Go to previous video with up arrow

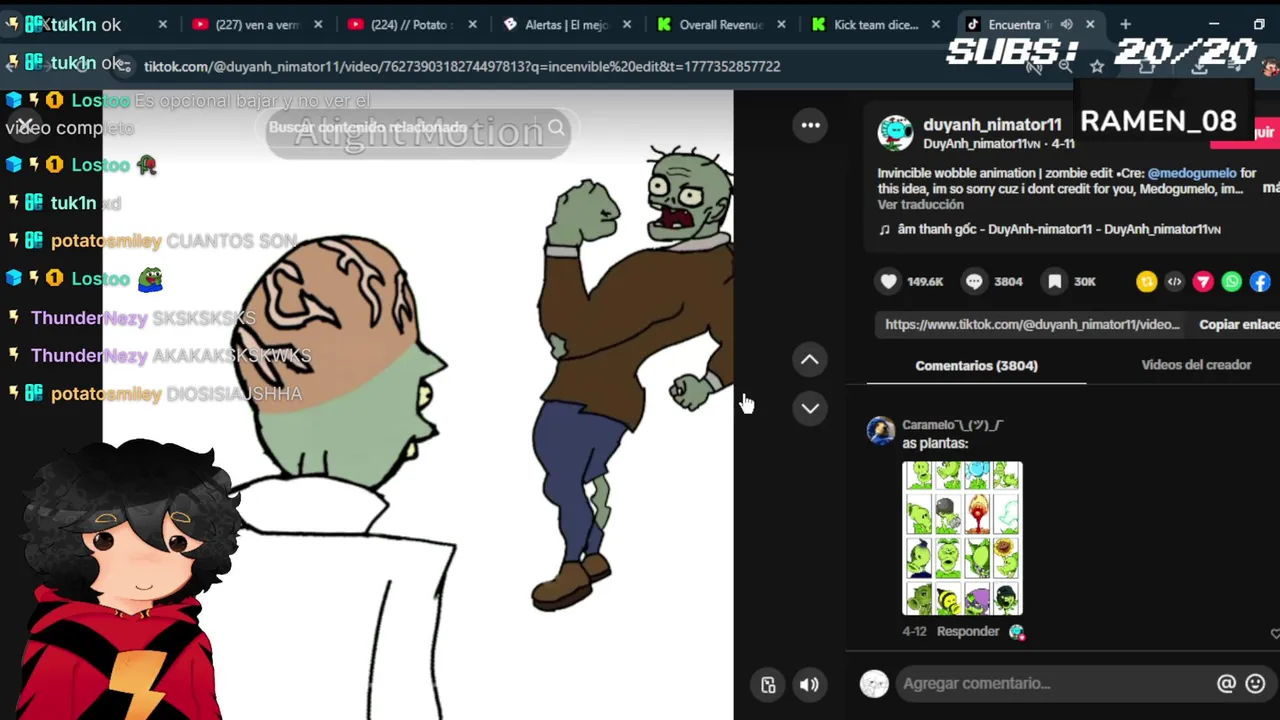[810, 360]
